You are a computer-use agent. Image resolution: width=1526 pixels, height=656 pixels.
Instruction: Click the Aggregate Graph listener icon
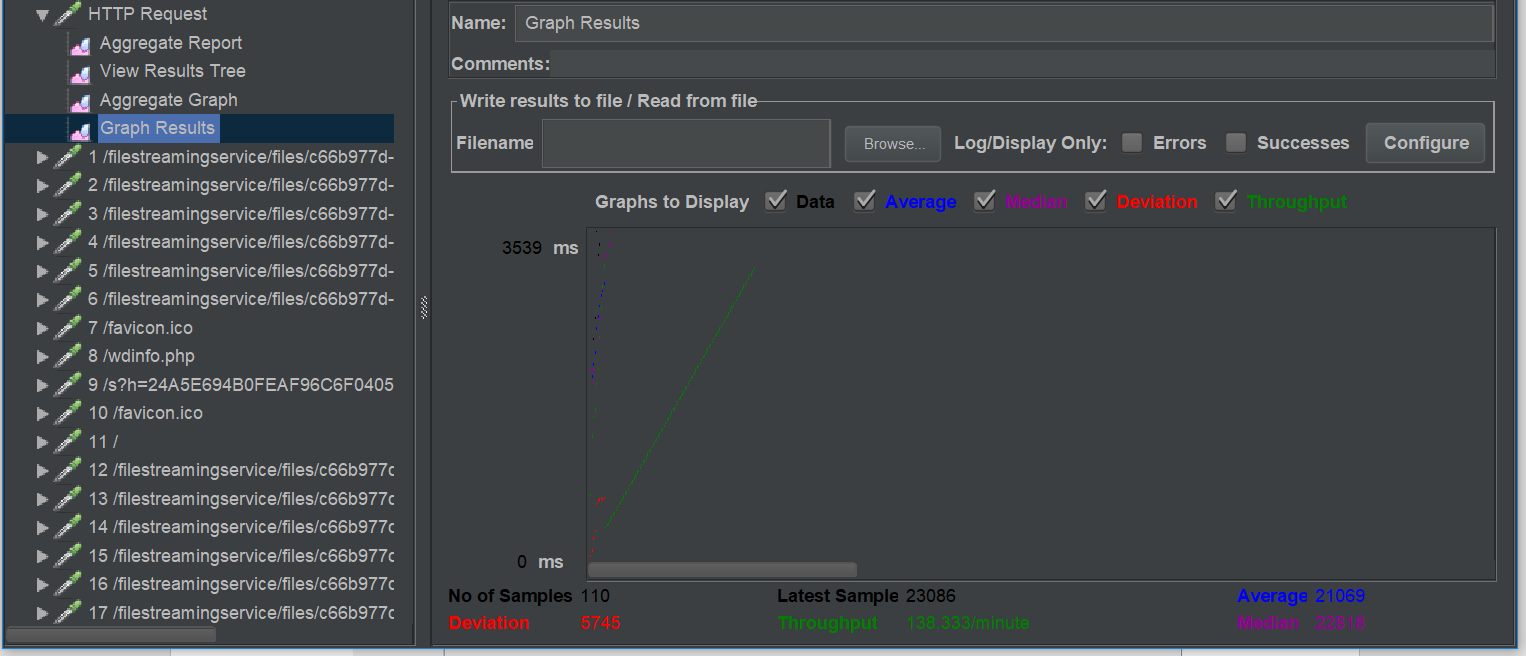80,101
